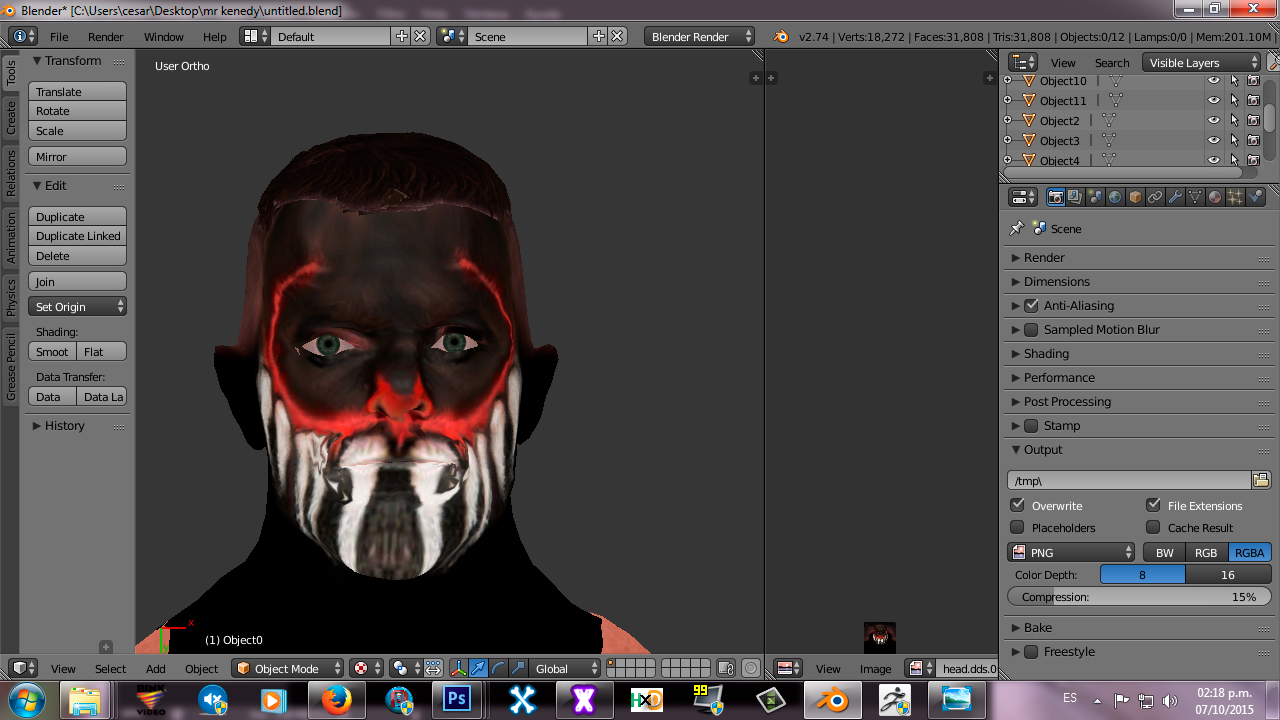1280x720 pixels.
Task: Collapse the Output panel
Action: click(1042, 449)
